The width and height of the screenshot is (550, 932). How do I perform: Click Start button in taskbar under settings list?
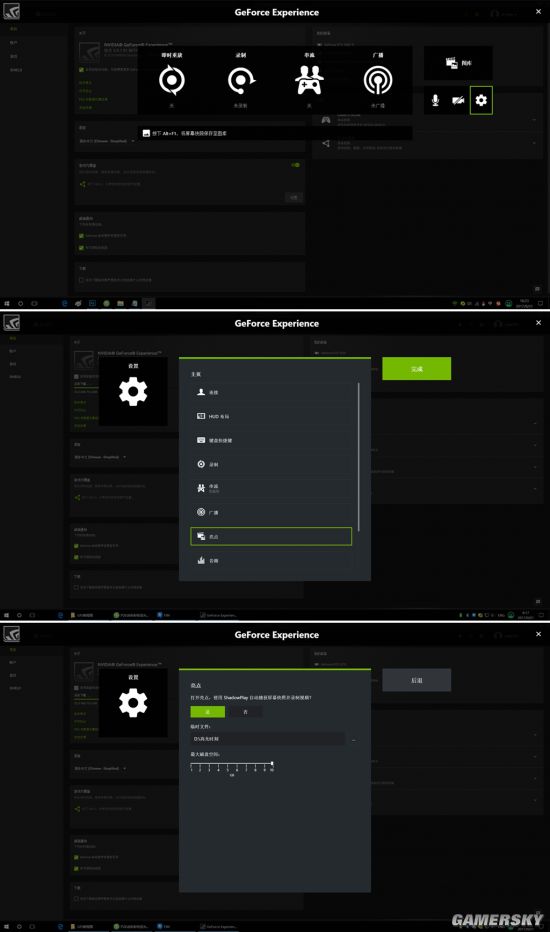pos(7,615)
